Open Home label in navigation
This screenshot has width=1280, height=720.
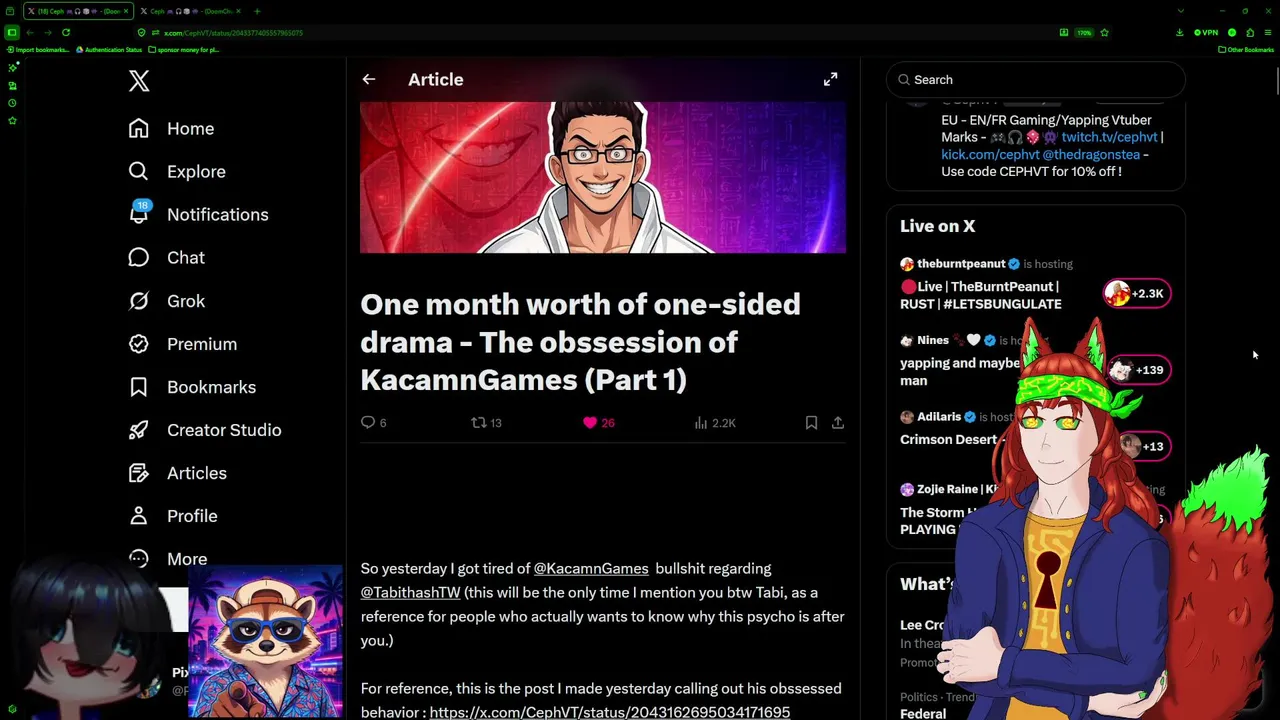190,128
